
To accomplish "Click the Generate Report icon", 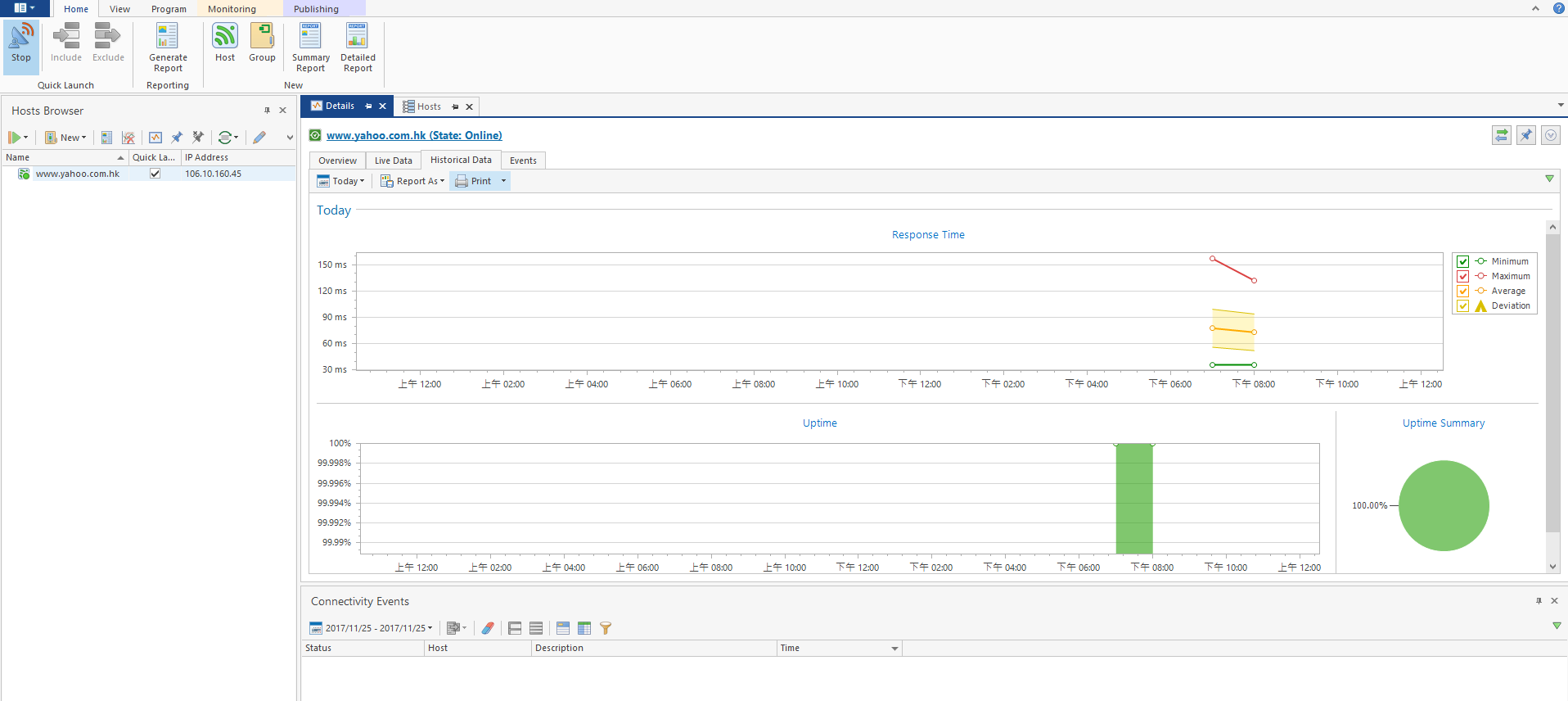I will tap(168, 37).
